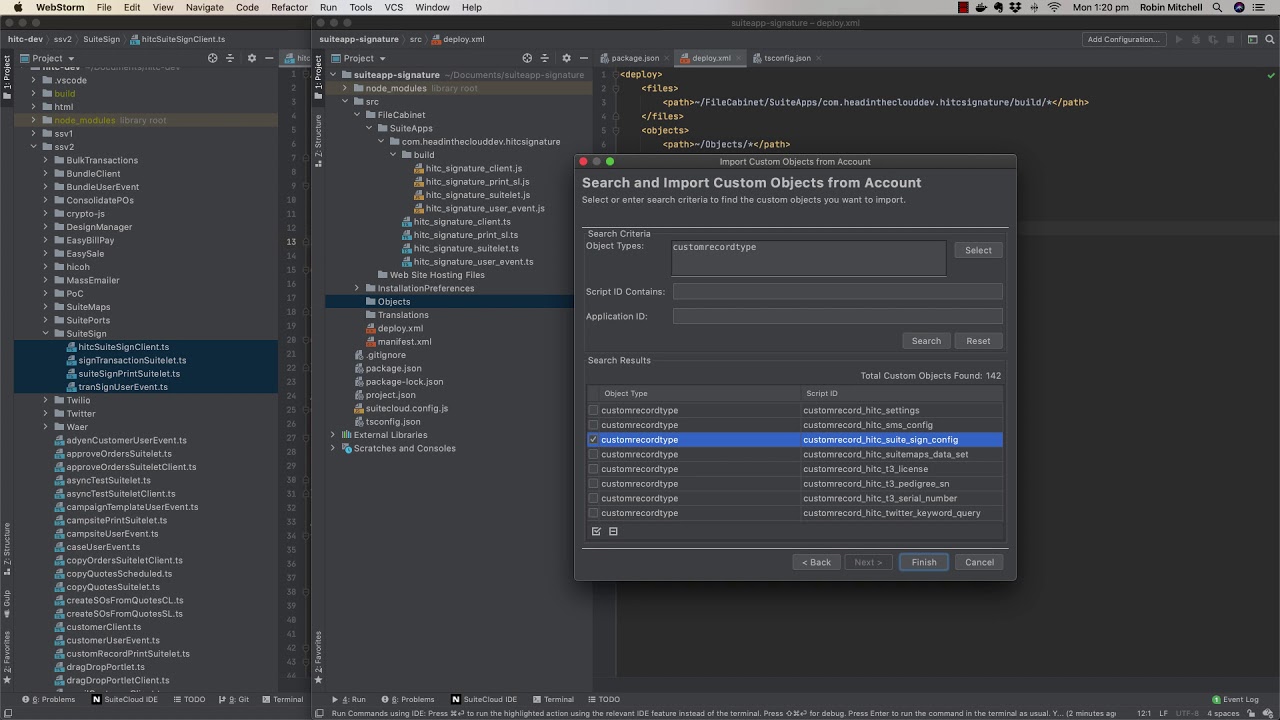1280x720 pixels.
Task: Click the Wi-Fi icon in menu bar
Action: [1054, 7]
